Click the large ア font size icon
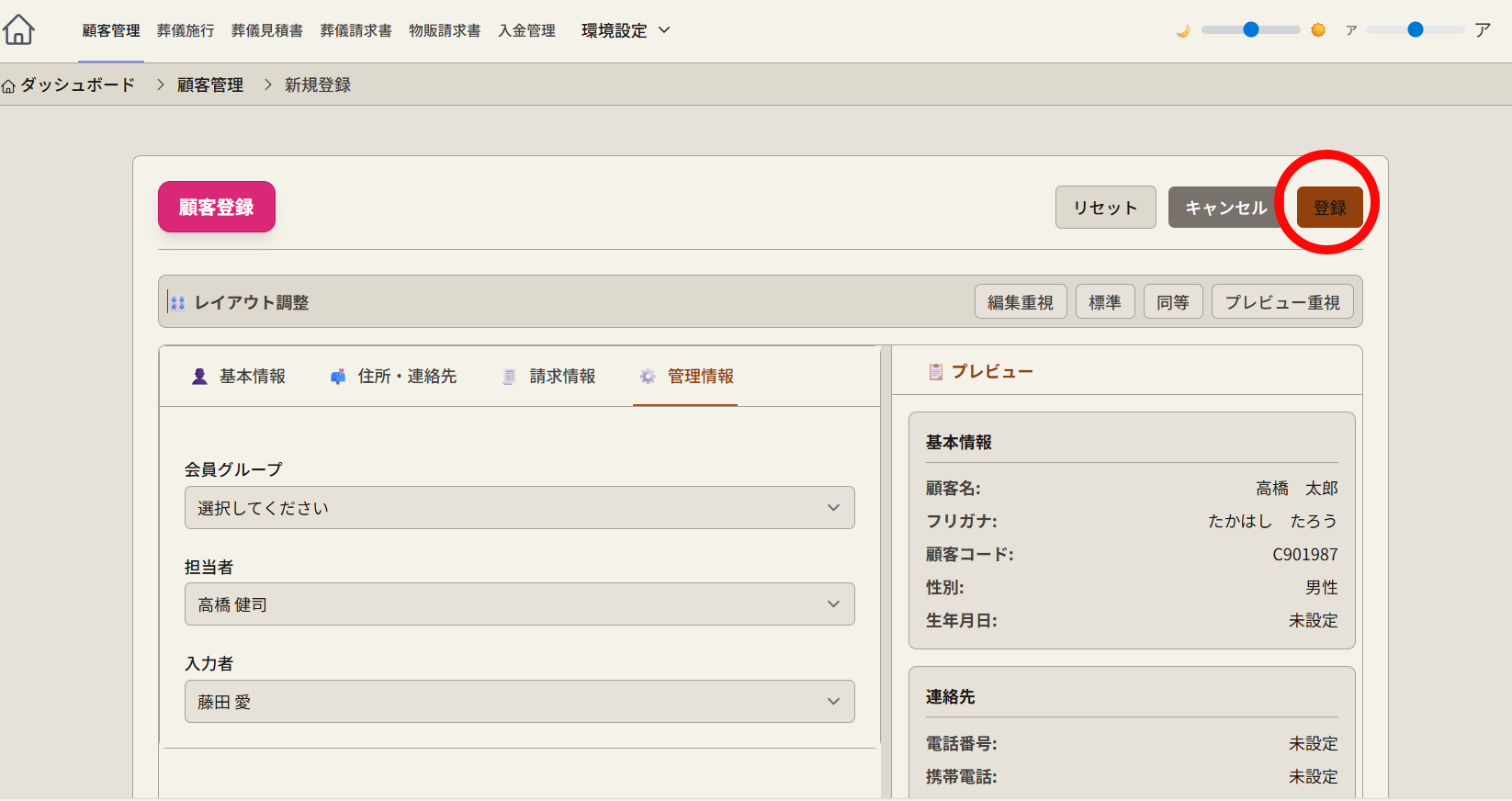This screenshot has width=1512, height=801. (x=1483, y=30)
